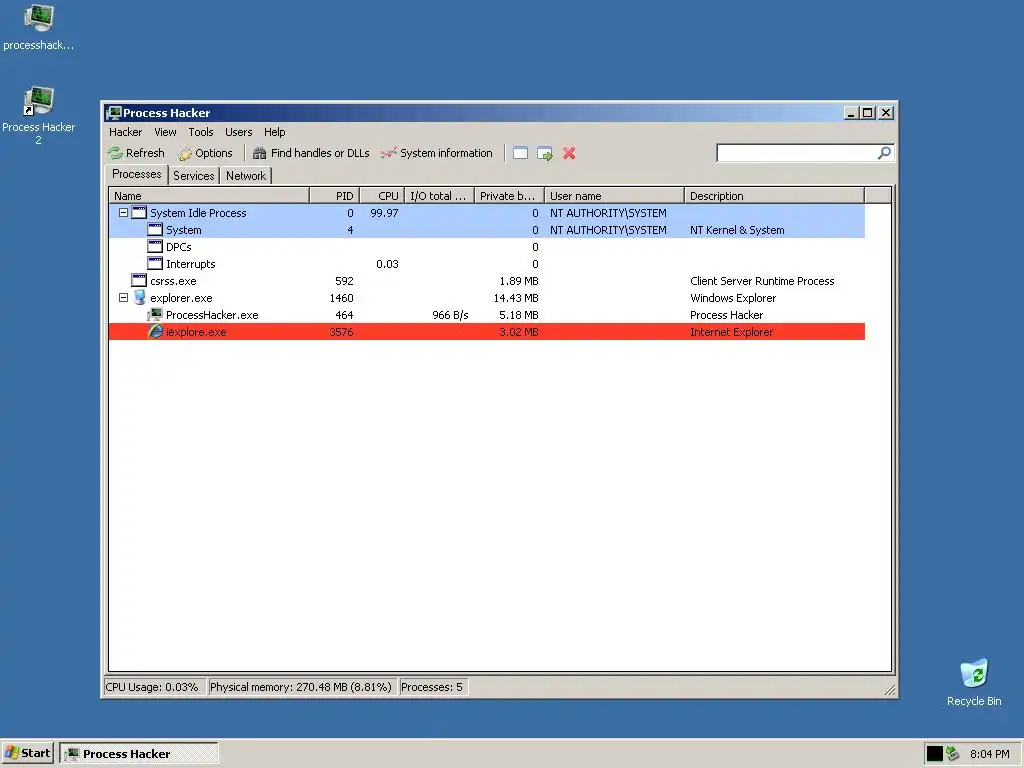
Task: Sort by the User name column header
Action: click(x=614, y=196)
